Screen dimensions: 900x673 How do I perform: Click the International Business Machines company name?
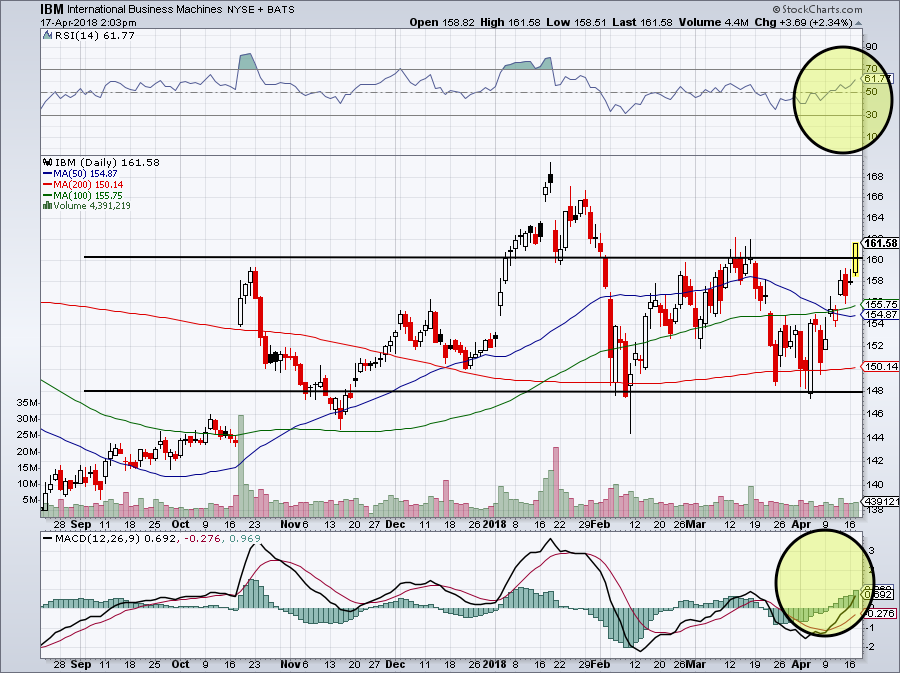[144, 9]
